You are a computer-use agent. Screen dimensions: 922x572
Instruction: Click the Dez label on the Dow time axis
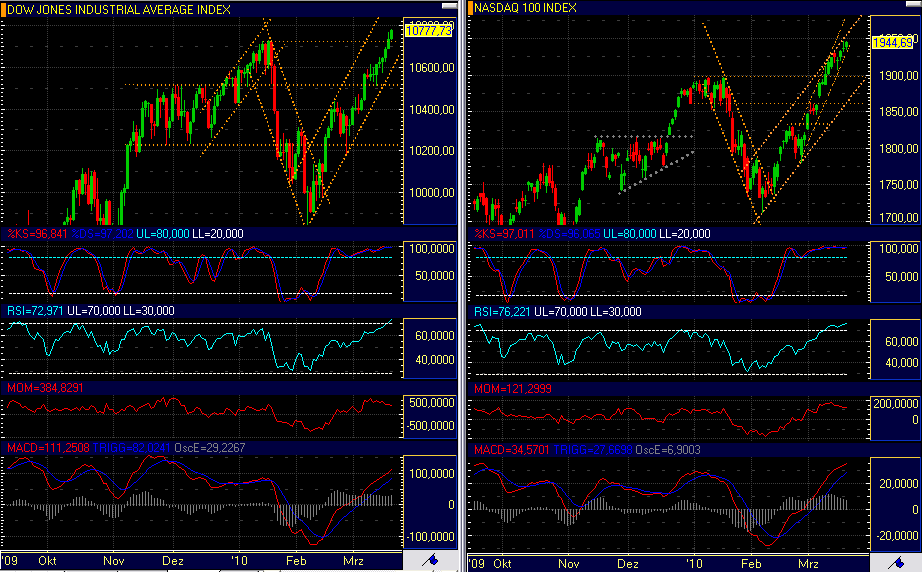coord(173,561)
